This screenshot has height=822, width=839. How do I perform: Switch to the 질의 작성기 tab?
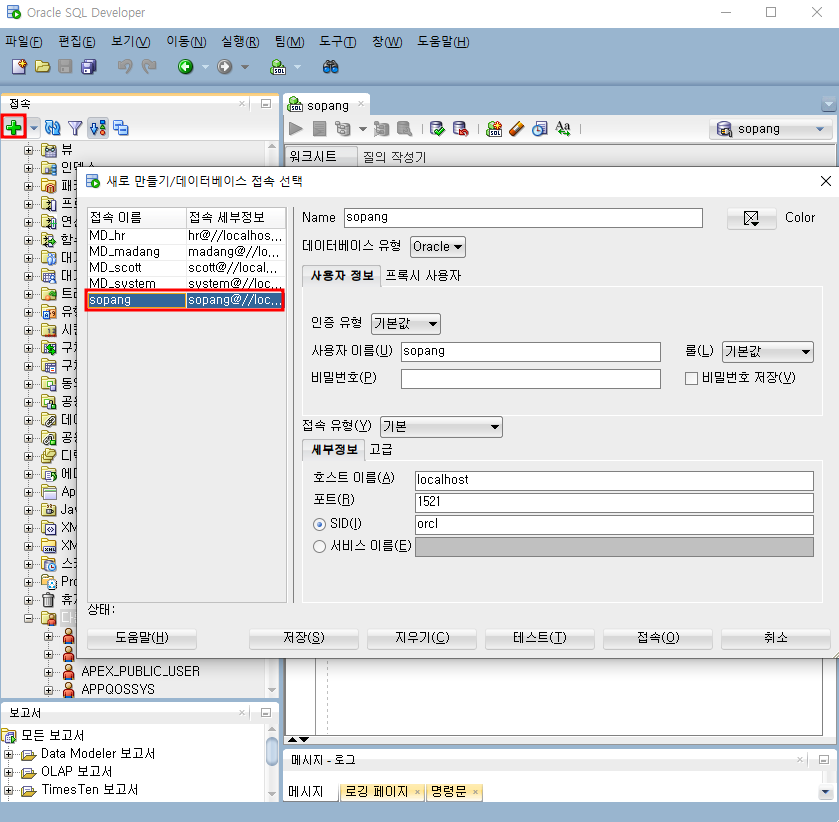point(394,157)
